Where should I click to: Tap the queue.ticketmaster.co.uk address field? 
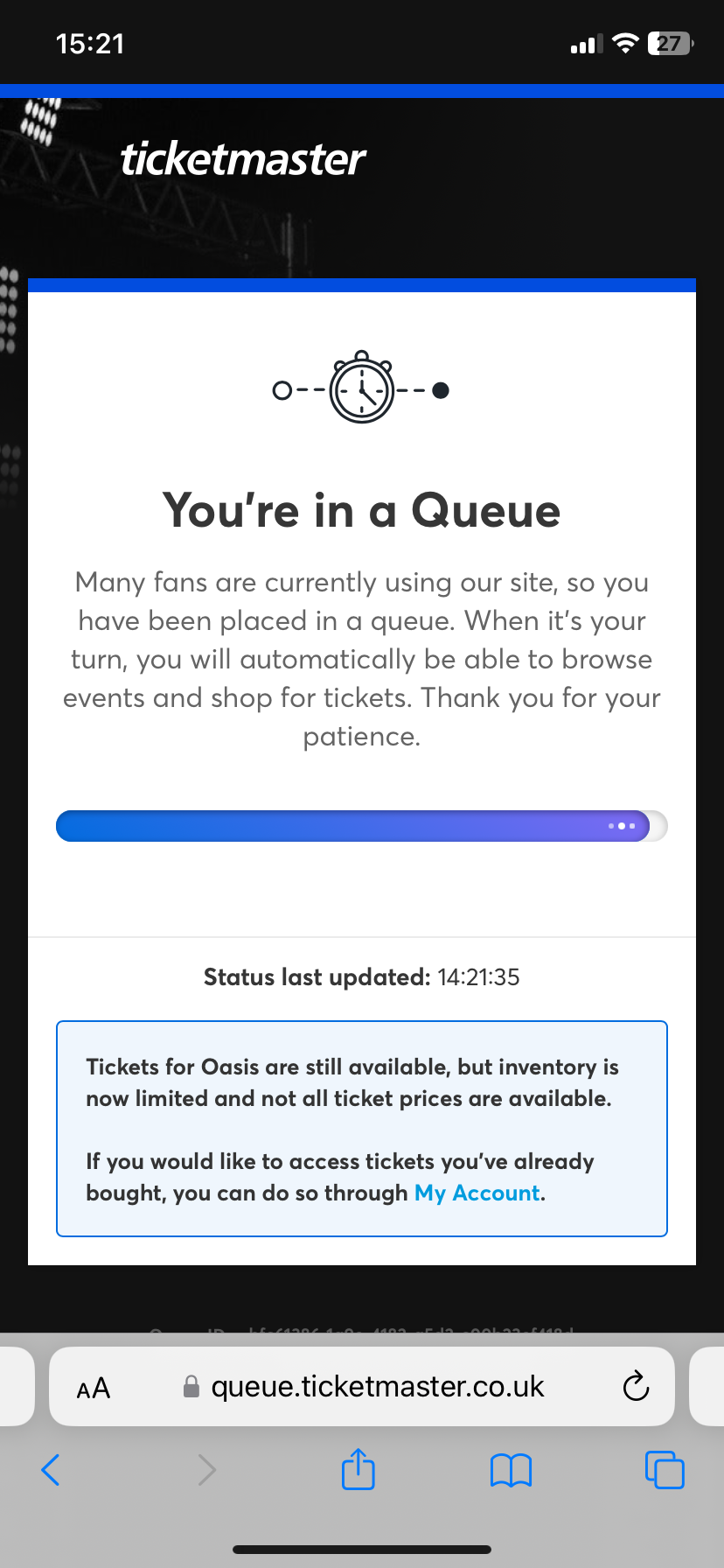(362, 1386)
